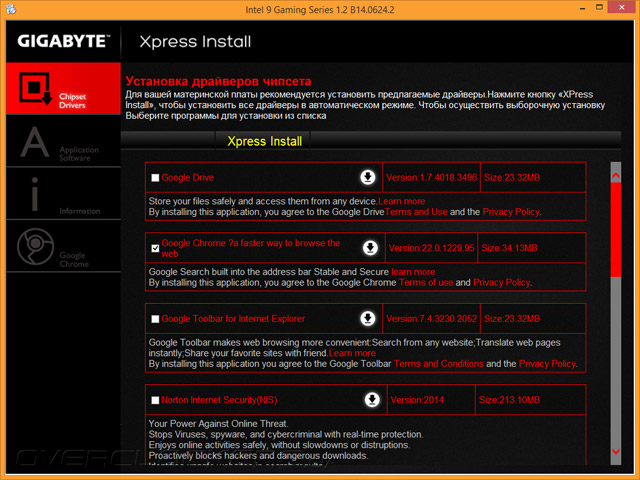
Task: Click Version:2014 cell
Action: (431, 400)
